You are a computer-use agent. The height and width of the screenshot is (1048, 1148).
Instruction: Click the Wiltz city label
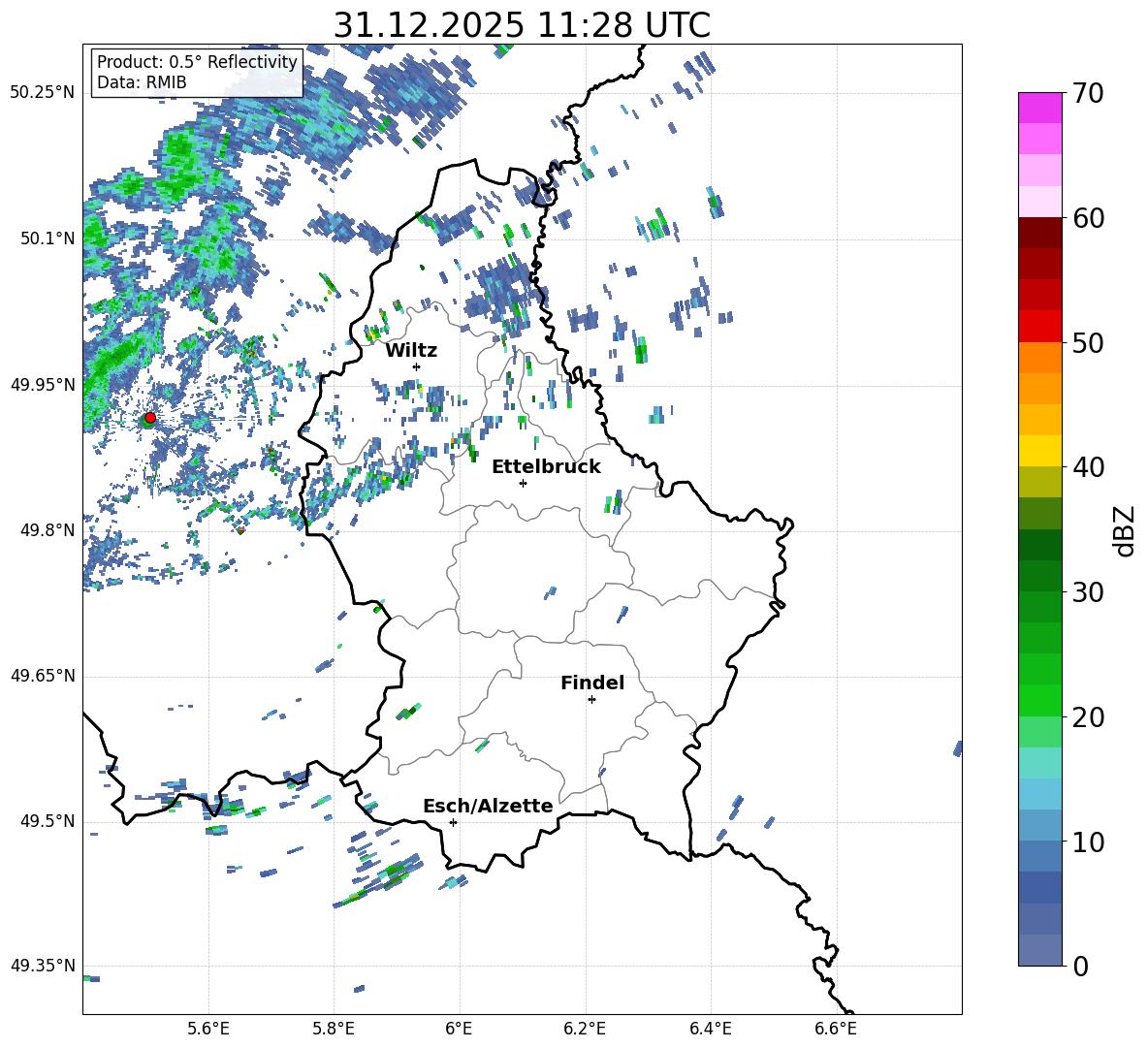[411, 351]
